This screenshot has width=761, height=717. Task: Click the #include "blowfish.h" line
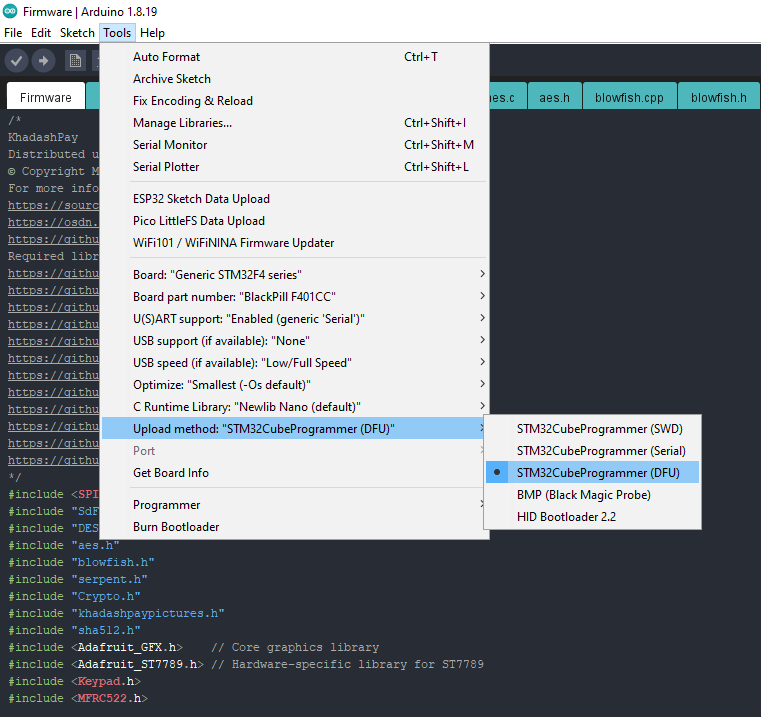click(81, 562)
